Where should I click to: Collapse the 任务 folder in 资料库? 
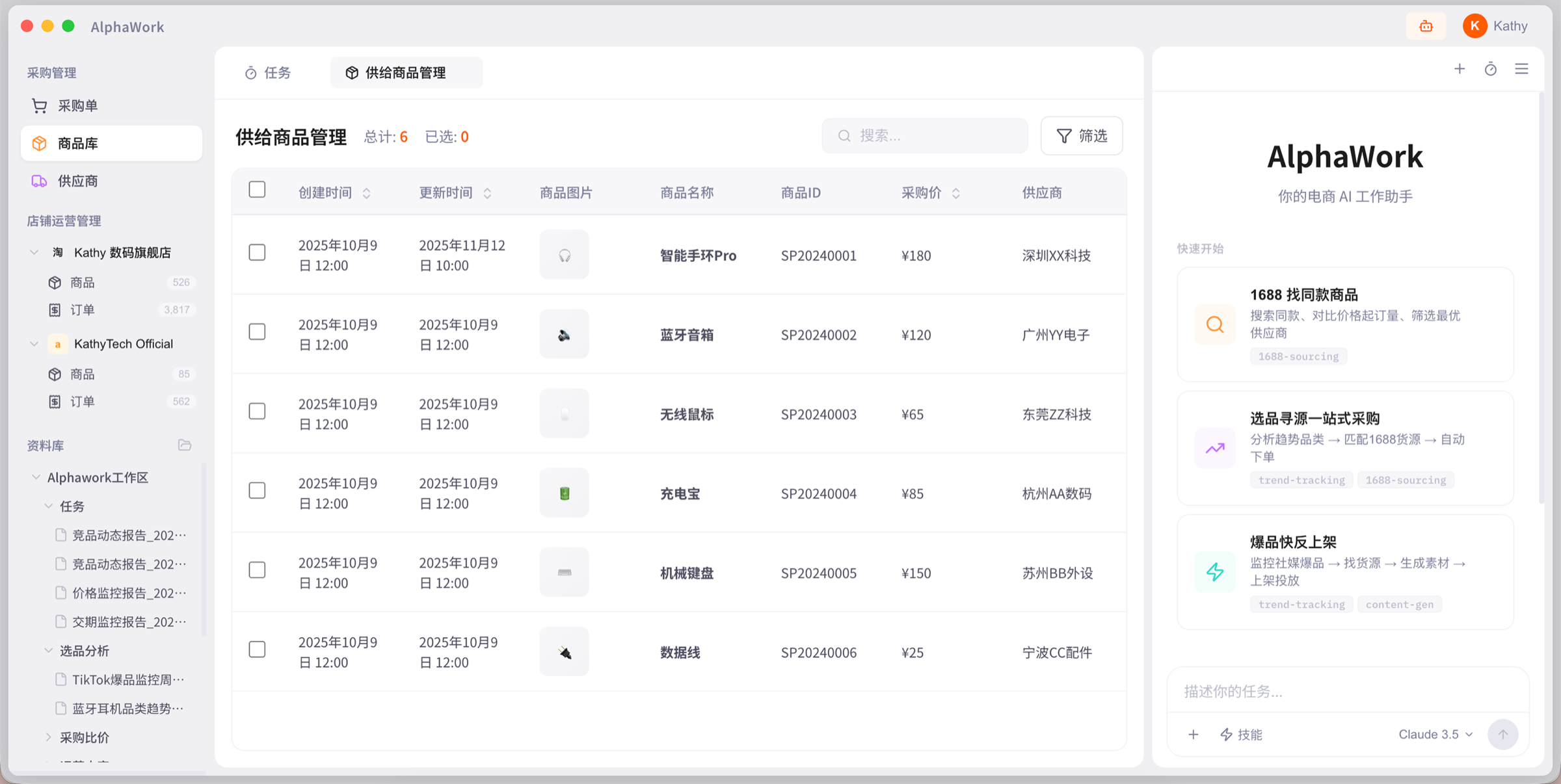[49, 506]
